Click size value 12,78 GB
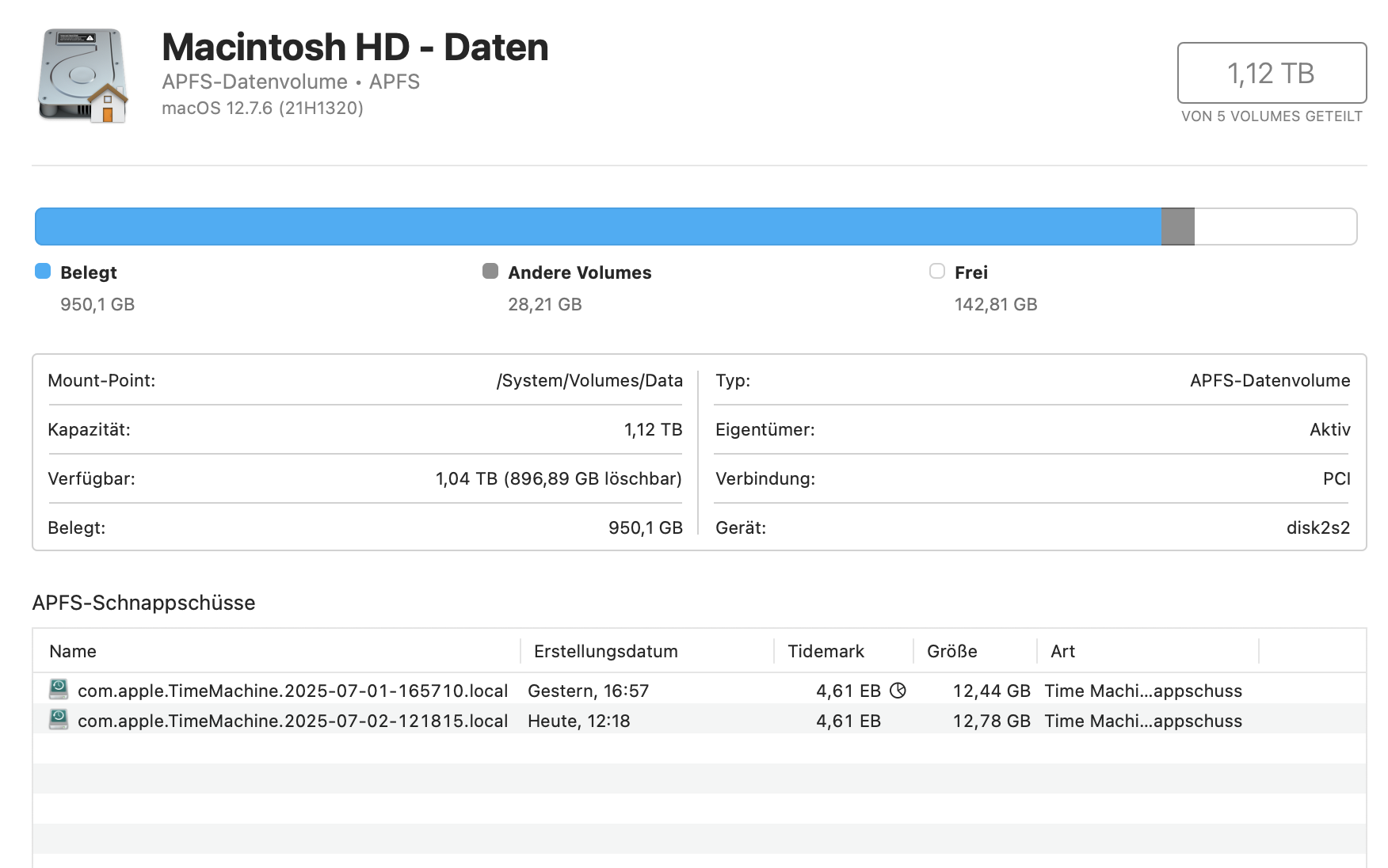 click(x=992, y=721)
